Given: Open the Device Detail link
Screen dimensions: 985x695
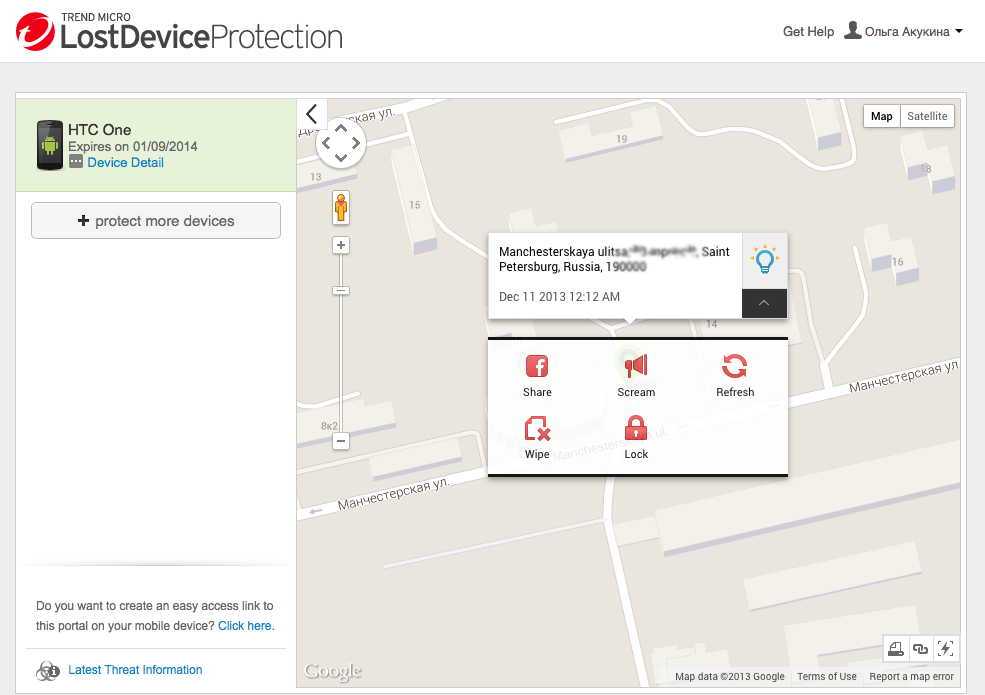Looking at the screenshot, I should coord(125,163).
